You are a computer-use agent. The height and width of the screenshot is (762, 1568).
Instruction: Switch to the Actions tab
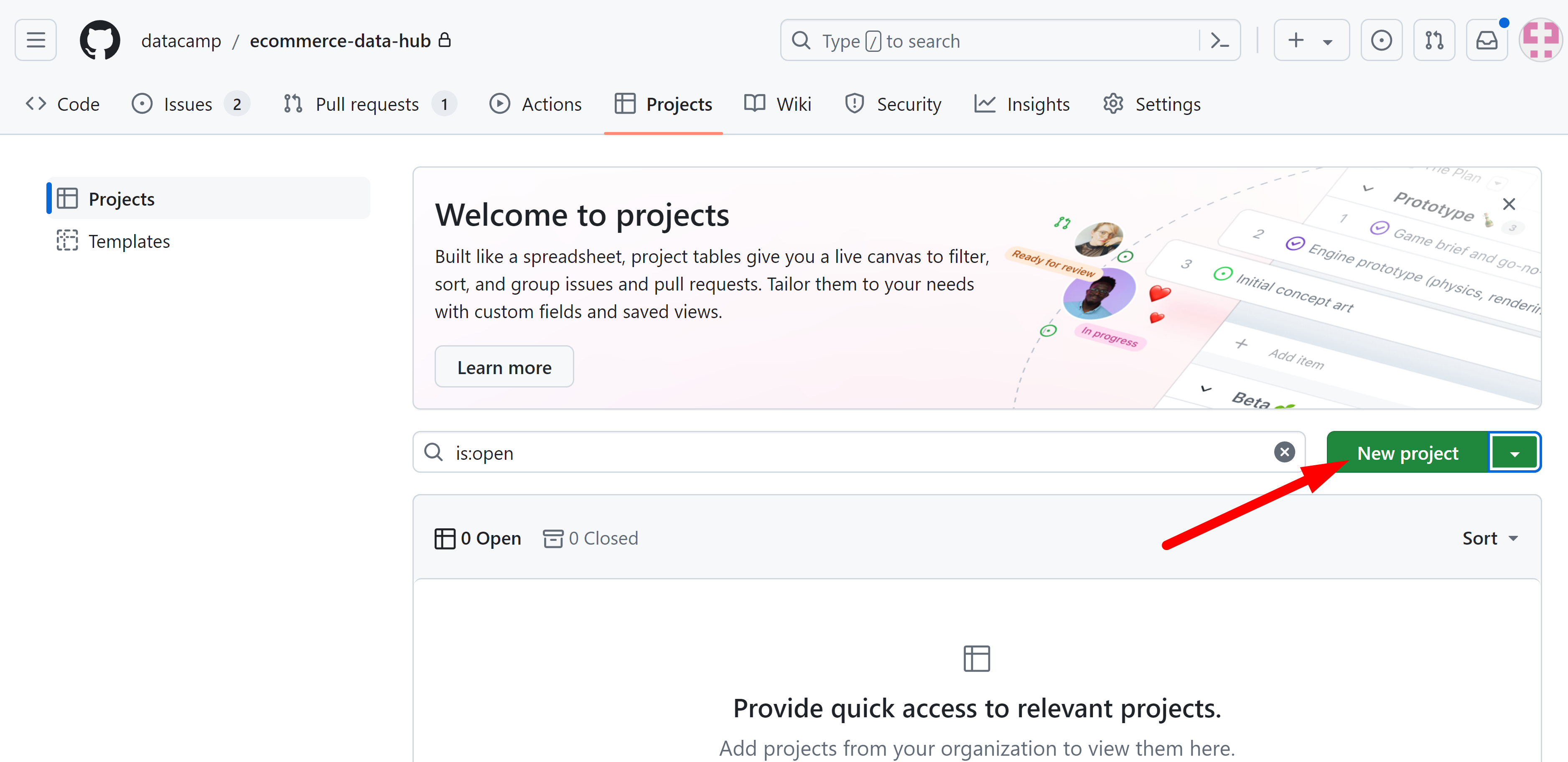point(536,104)
